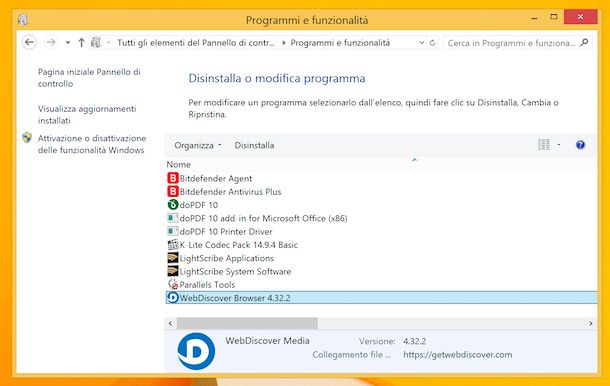This screenshot has height=386, width=610.
Task: Click the search magnifier icon
Action: tap(584, 42)
